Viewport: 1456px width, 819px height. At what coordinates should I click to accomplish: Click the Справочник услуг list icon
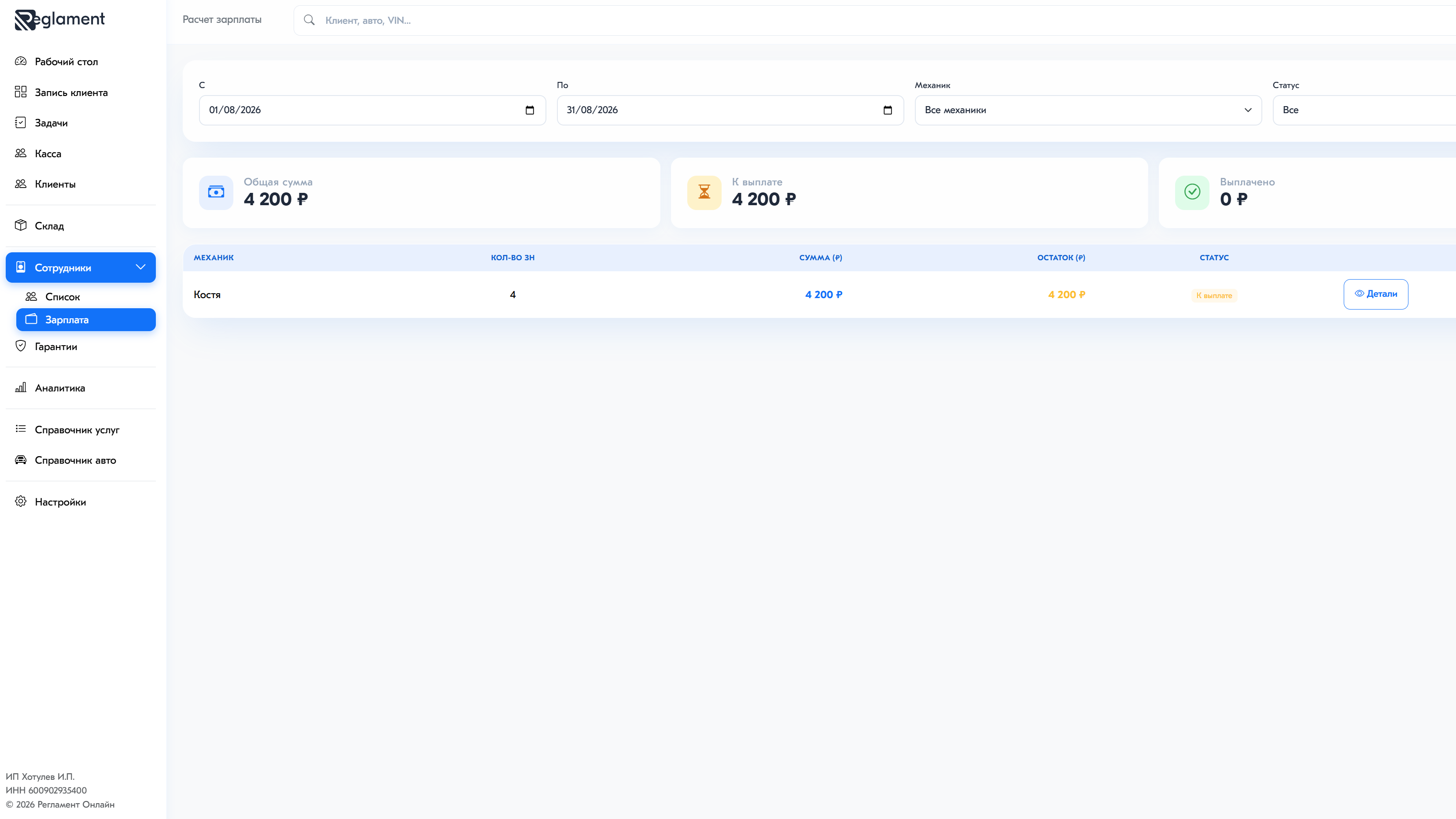(21, 429)
